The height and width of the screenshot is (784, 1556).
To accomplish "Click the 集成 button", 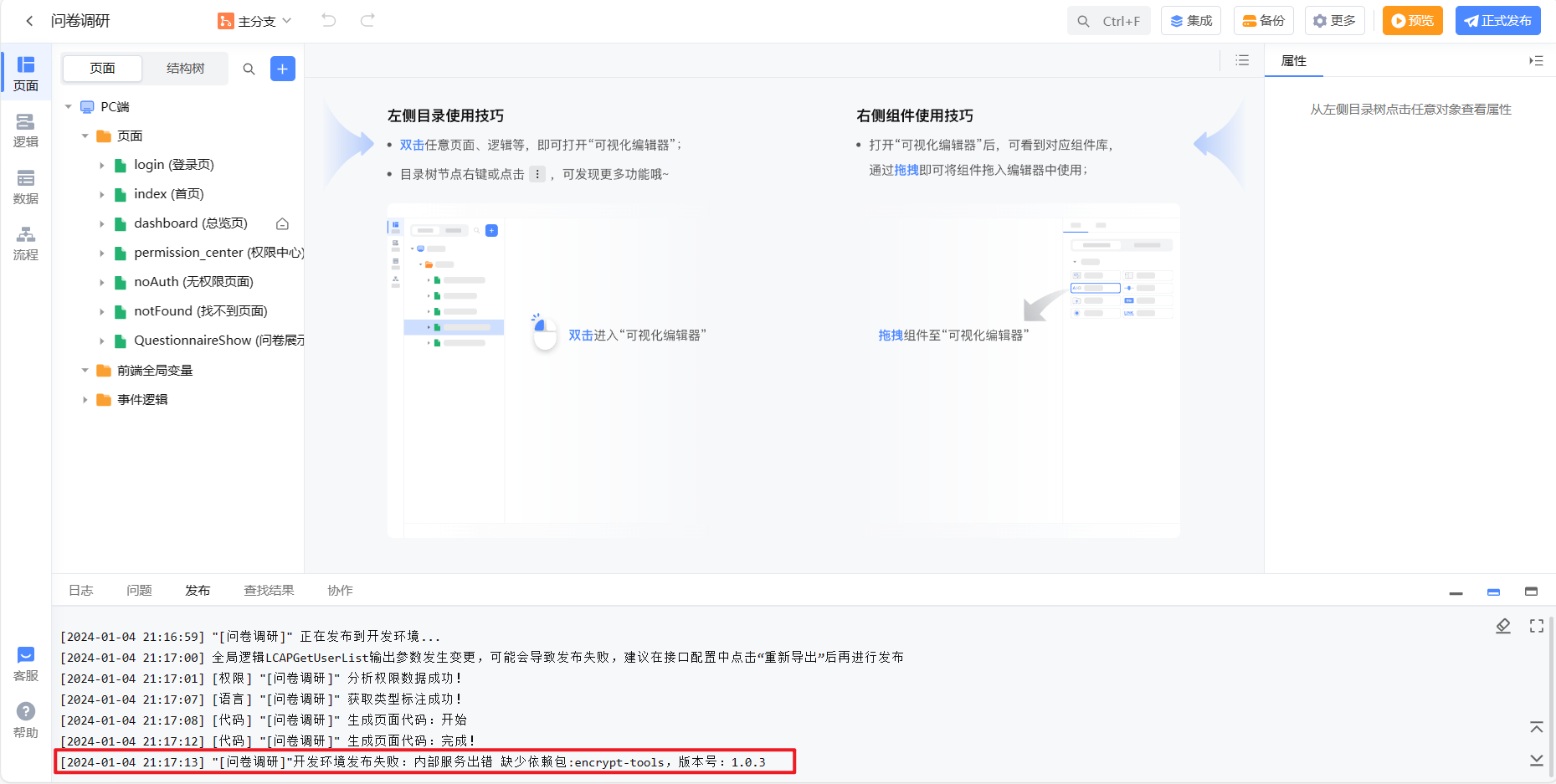I will pos(1191,21).
